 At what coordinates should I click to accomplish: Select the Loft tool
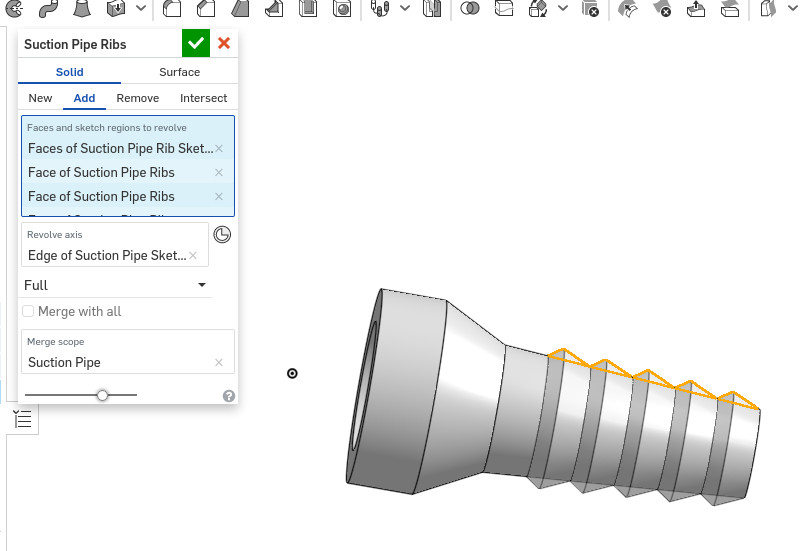81,8
